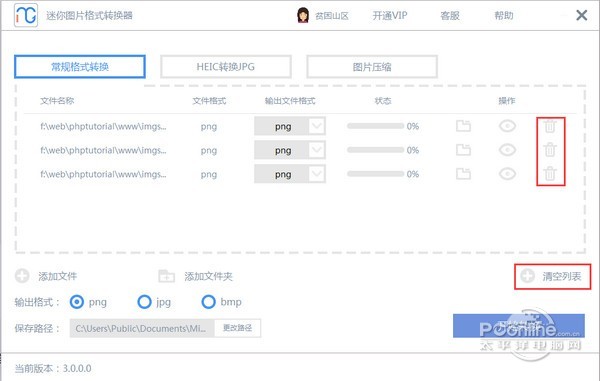Open 帮助 help menu
The width and height of the screenshot is (600, 381).
pos(504,16)
